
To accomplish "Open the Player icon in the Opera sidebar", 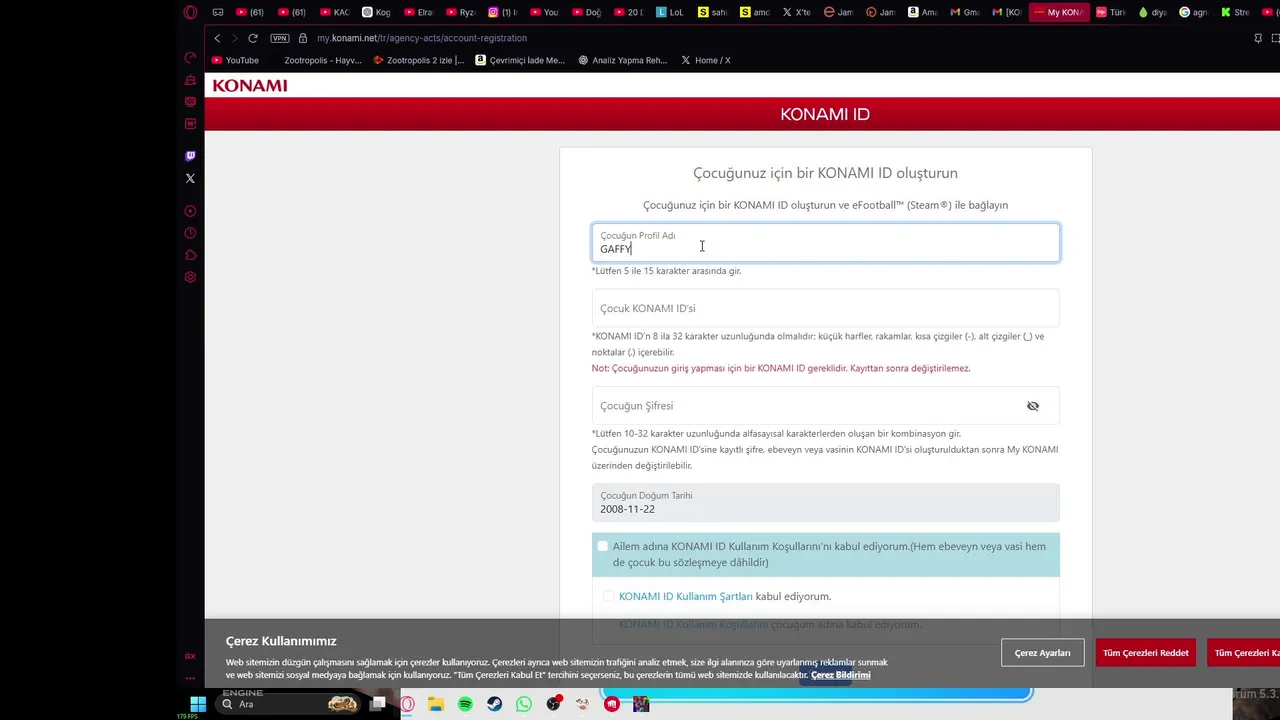I will coord(190,211).
